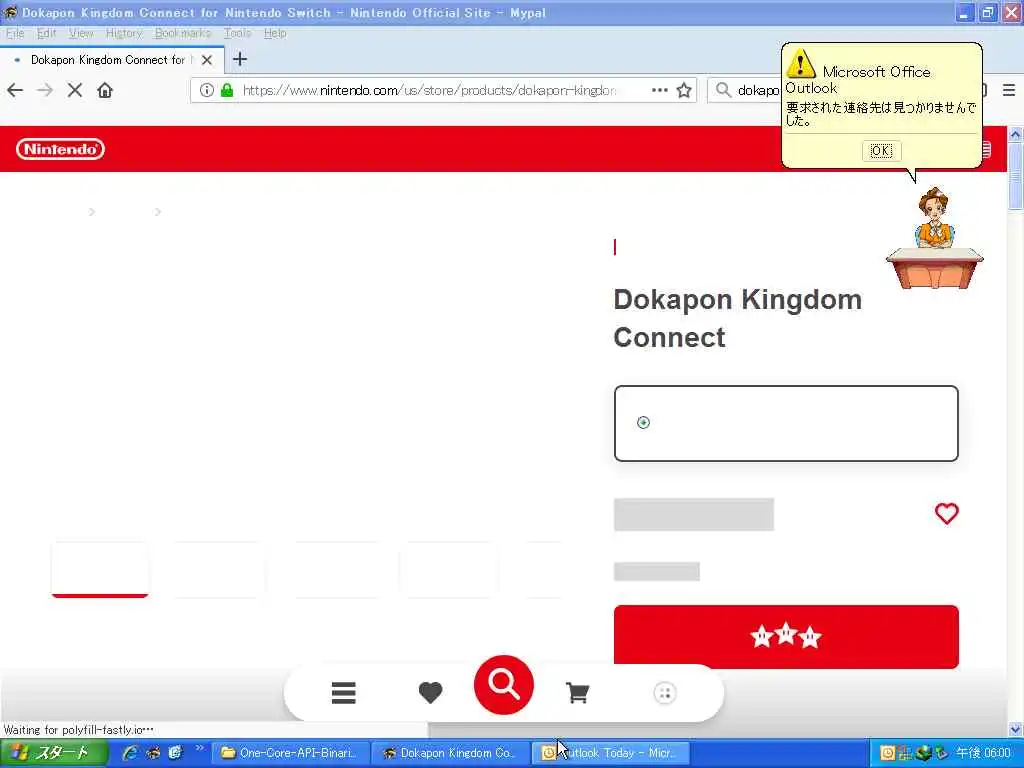
Task: Click the search bar magnifier icon
Action: pyautogui.click(x=723, y=90)
